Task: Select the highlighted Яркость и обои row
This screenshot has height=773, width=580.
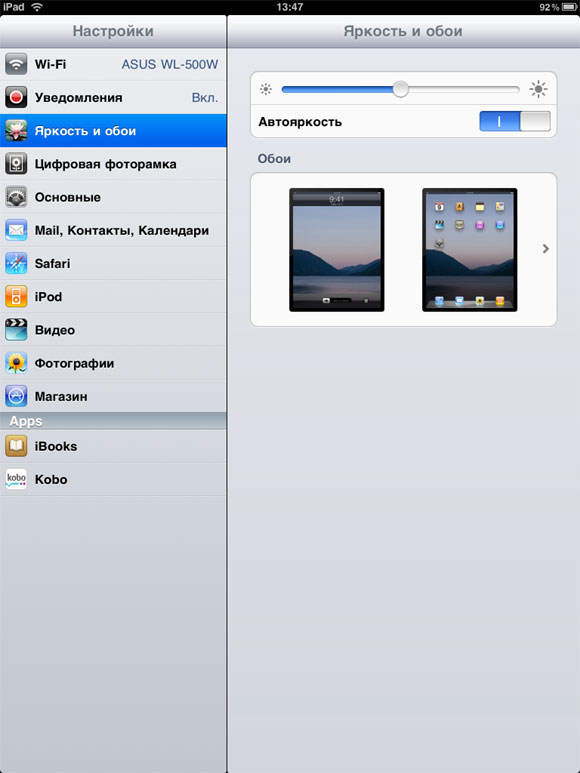Action: pos(113,131)
